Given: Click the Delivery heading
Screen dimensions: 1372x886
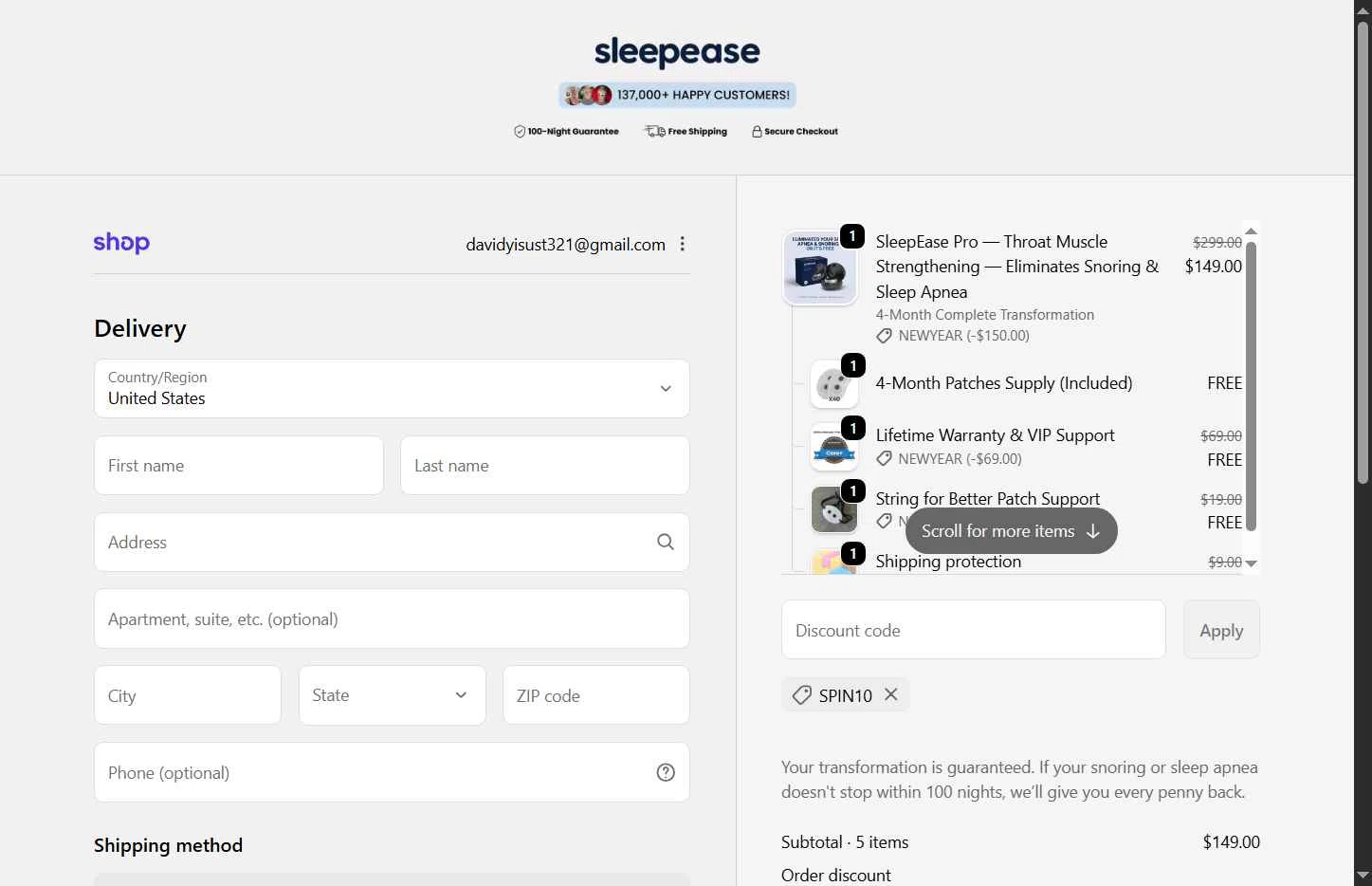Looking at the screenshot, I should pyautogui.click(x=140, y=328).
